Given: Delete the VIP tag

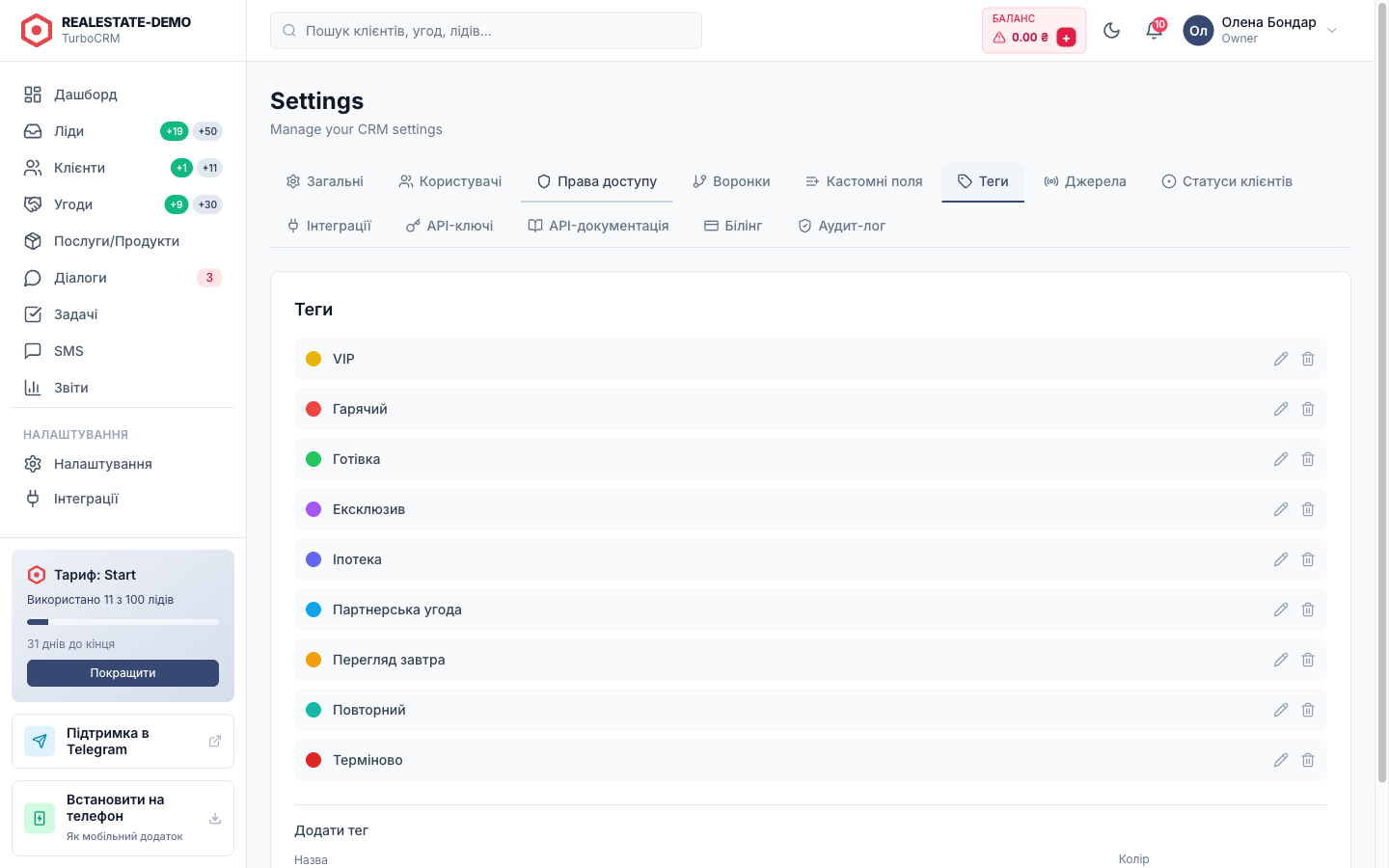Looking at the screenshot, I should click(x=1308, y=359).
